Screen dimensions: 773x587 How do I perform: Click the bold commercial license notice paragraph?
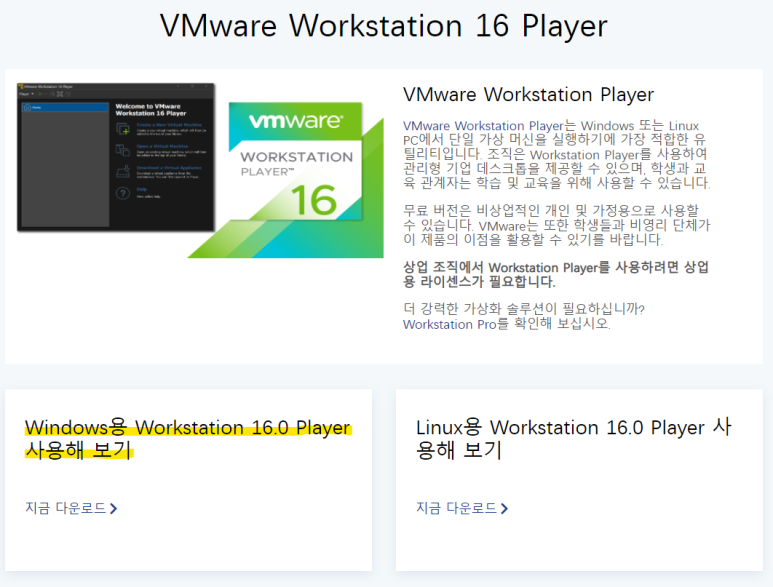[x=556, y=275]
